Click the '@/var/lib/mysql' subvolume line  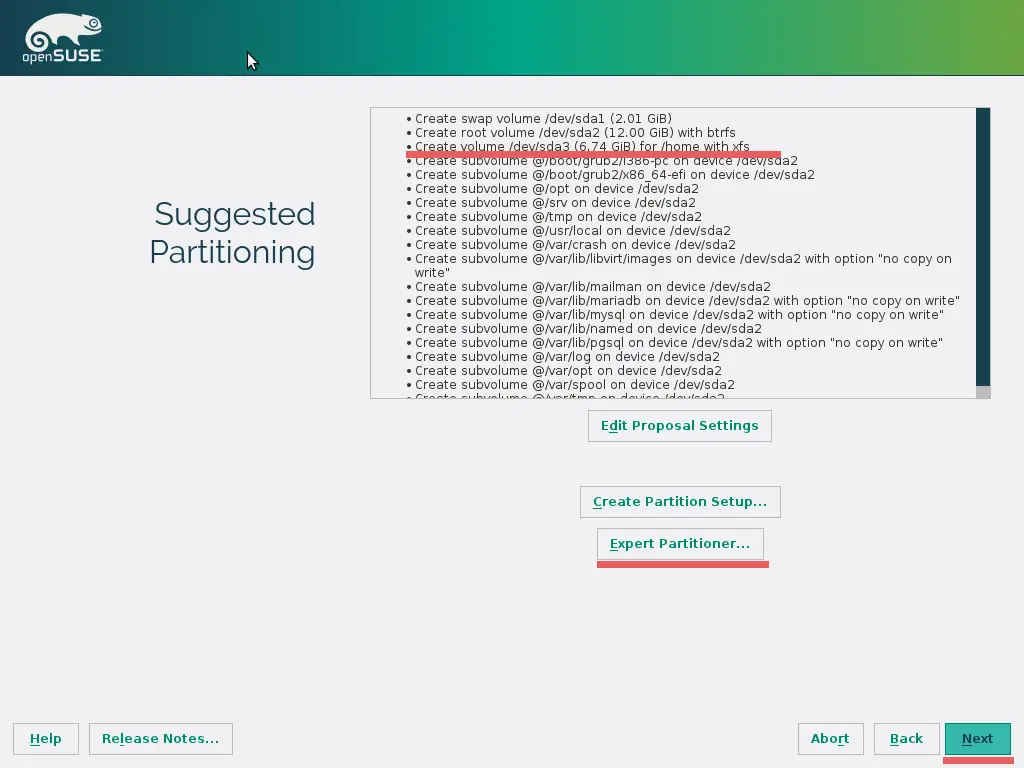[x=679, y=315]
